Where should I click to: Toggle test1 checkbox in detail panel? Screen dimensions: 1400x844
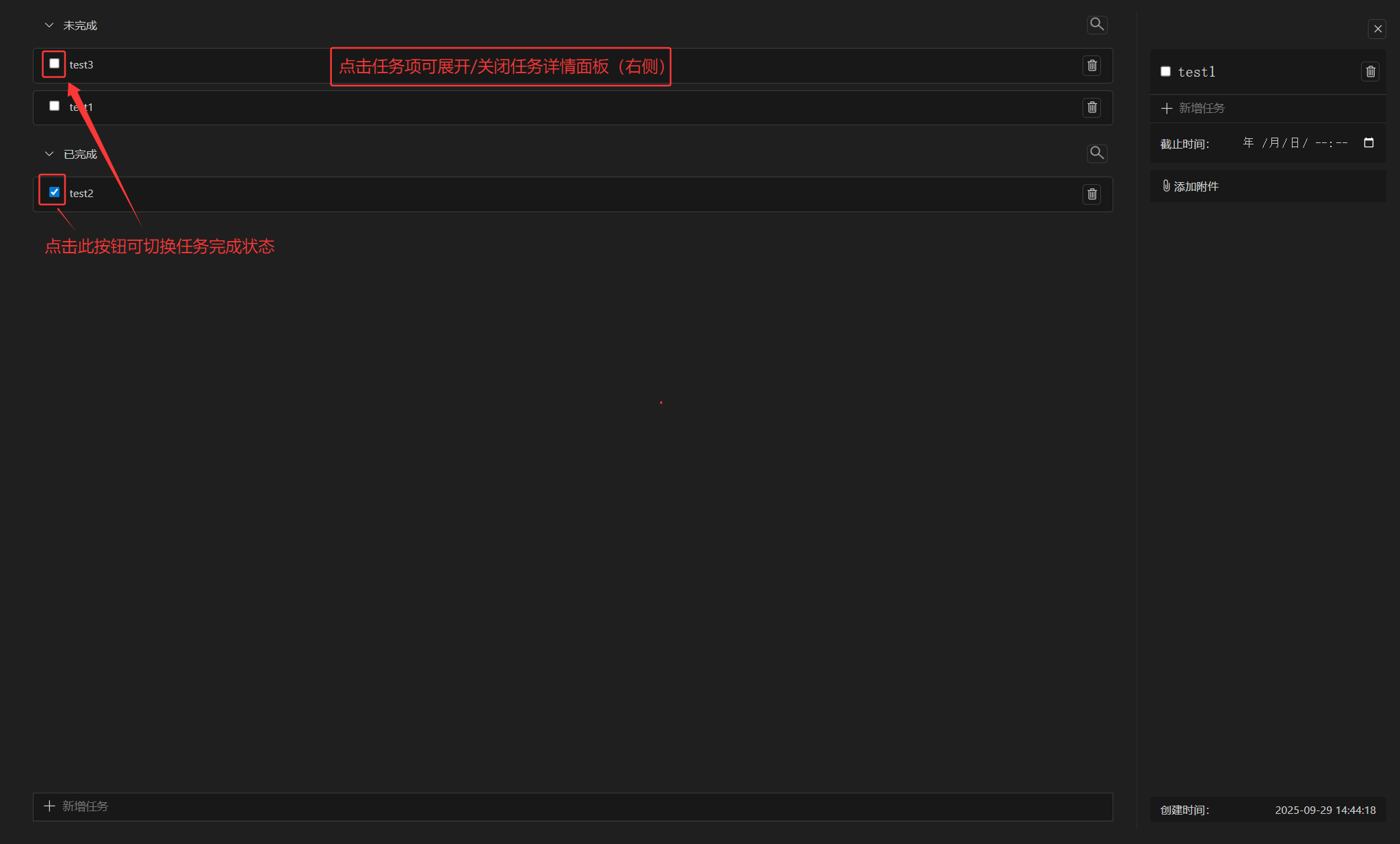tap(1166, 71)
